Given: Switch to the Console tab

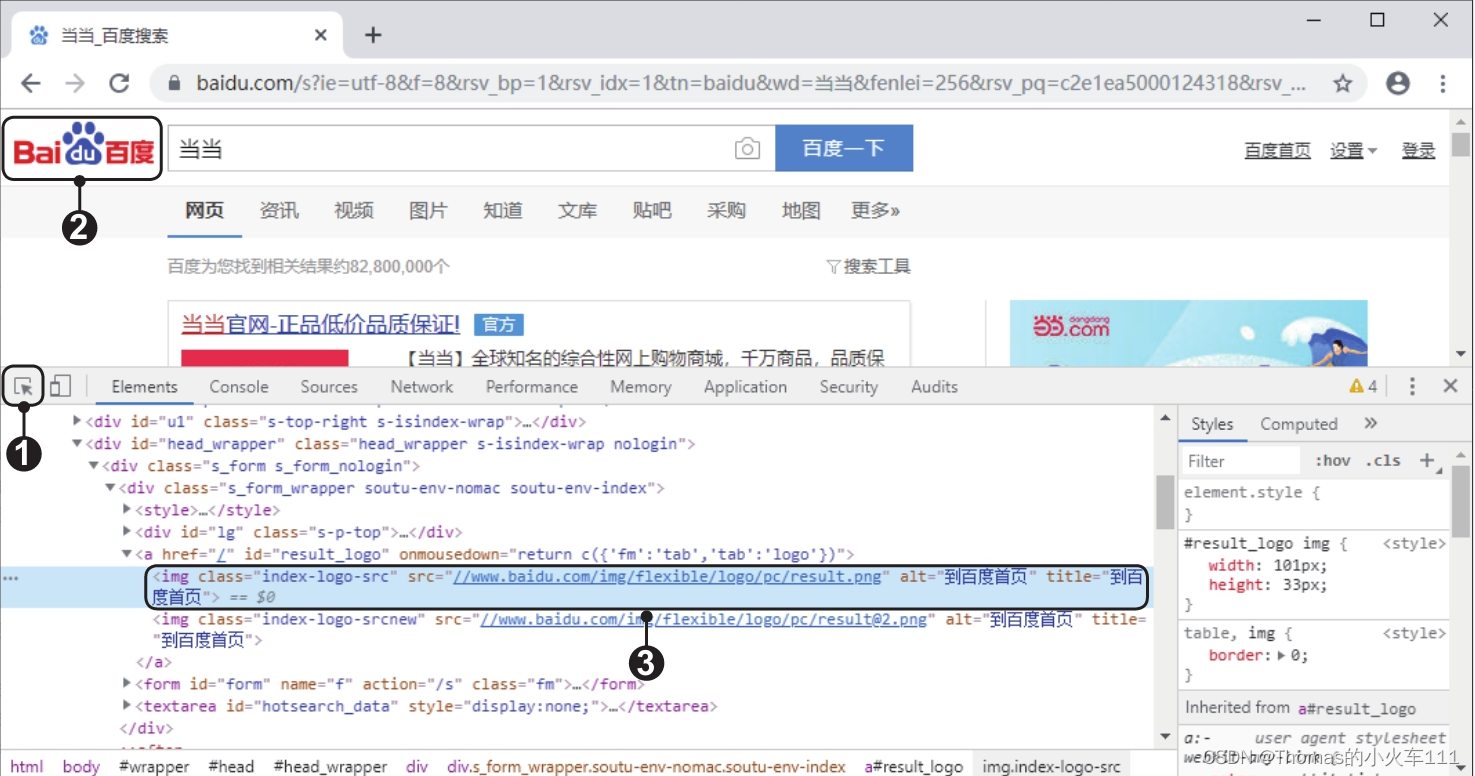Looking at the screenshot, I should click(x=239, y=386).
